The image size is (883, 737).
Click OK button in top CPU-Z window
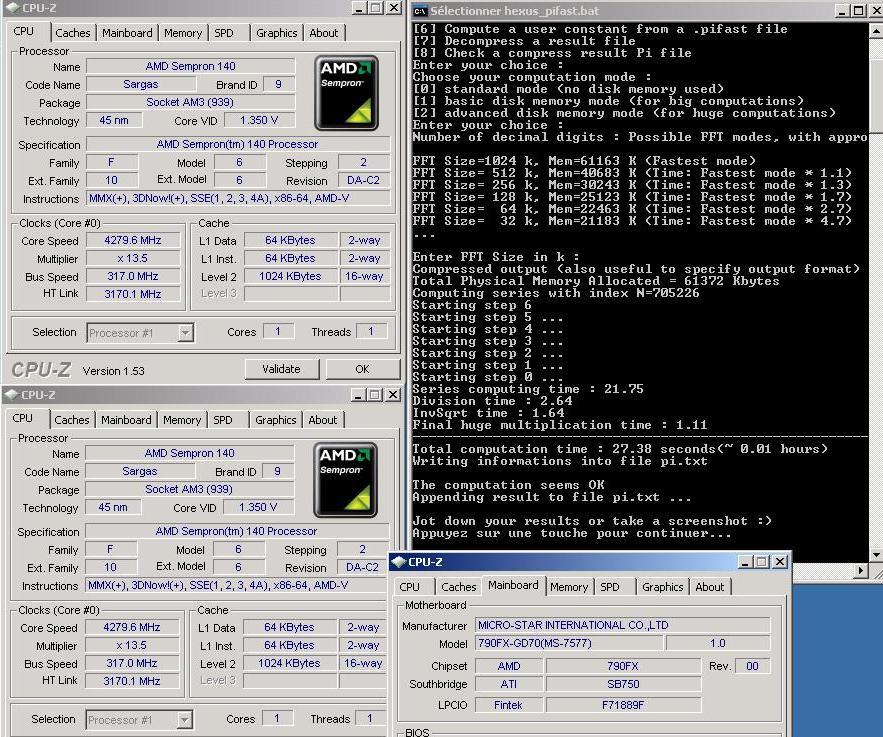pos(362,369)
